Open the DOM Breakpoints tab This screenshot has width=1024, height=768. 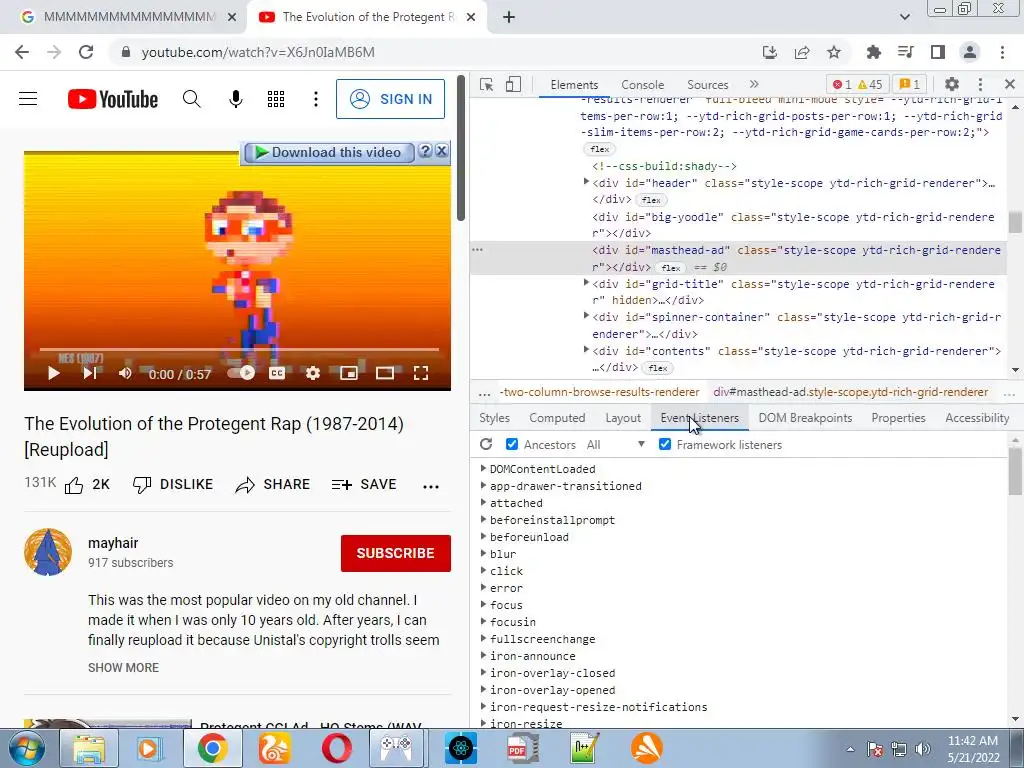point(805,418)
